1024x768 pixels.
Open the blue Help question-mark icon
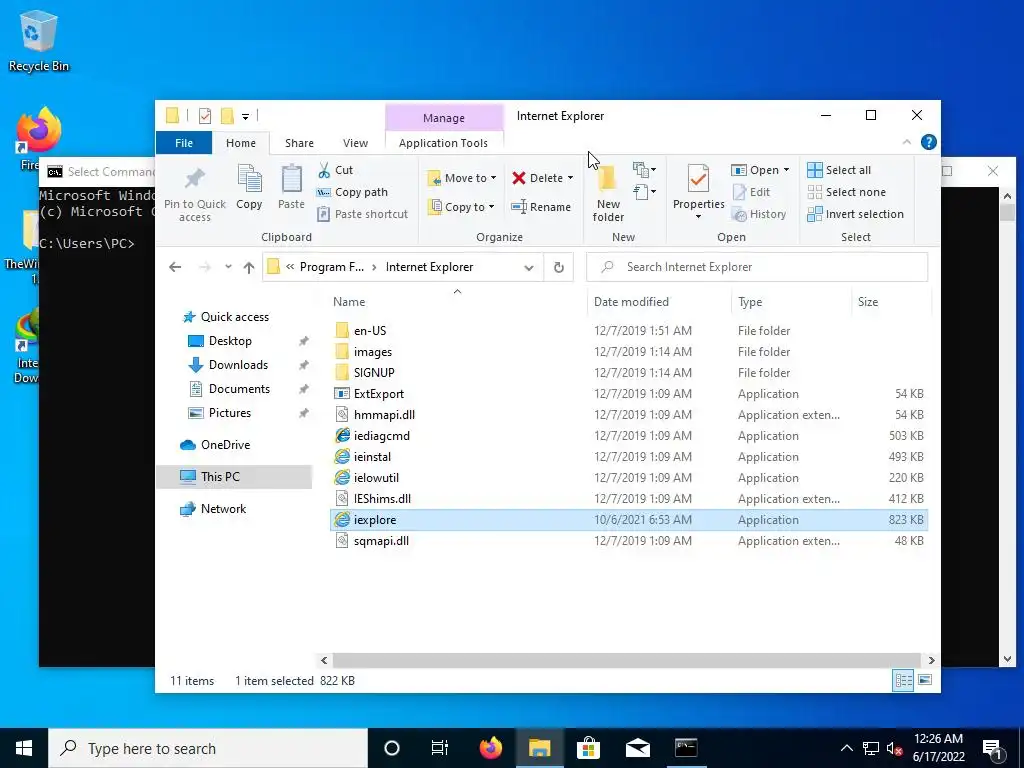point(928,142)
